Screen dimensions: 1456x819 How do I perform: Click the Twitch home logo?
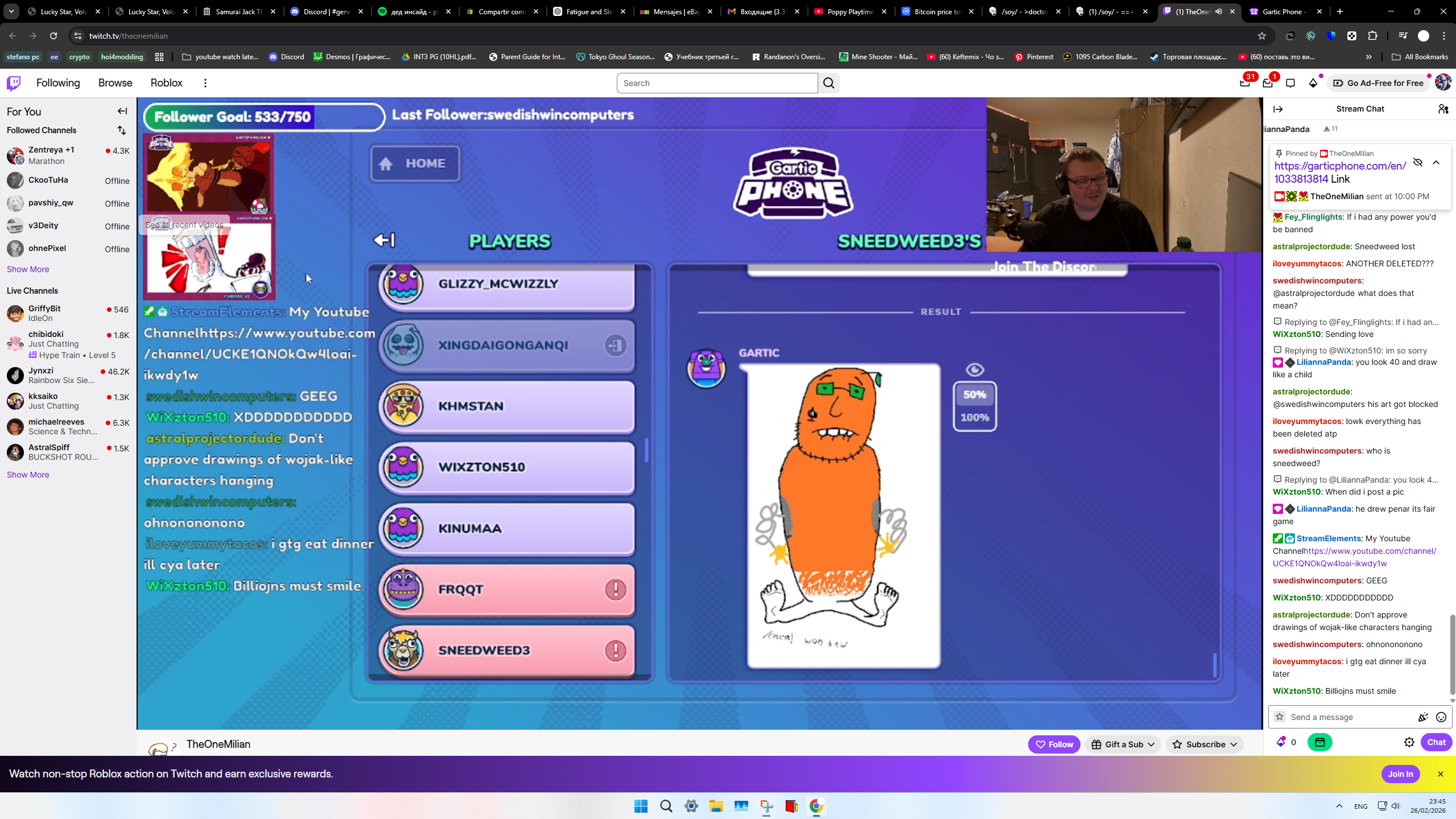click(14, 83)
